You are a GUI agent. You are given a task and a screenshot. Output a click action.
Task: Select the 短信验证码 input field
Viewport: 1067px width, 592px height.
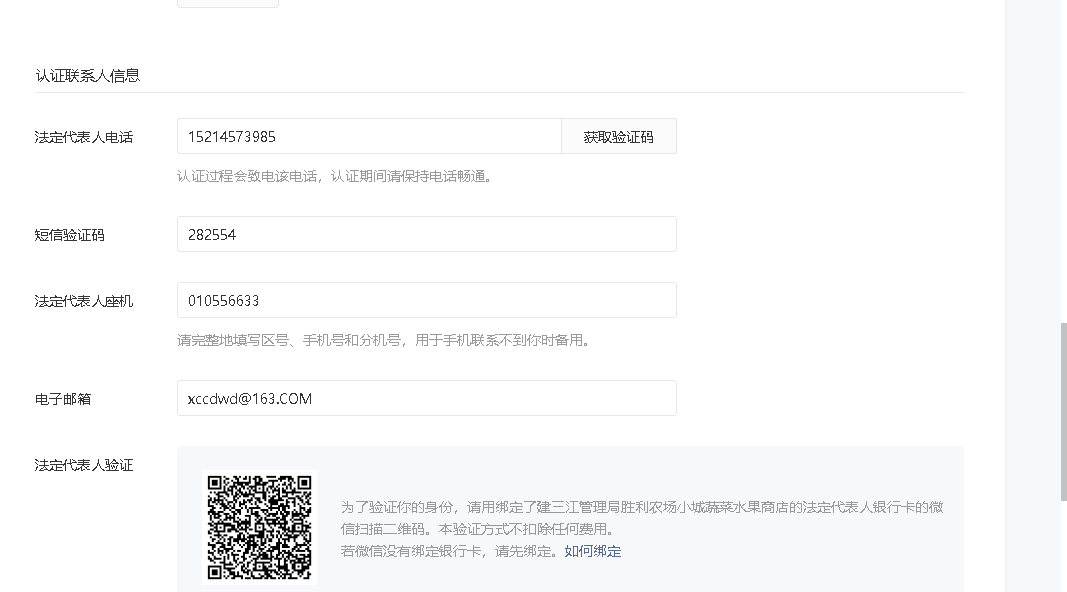click(427, 234)
